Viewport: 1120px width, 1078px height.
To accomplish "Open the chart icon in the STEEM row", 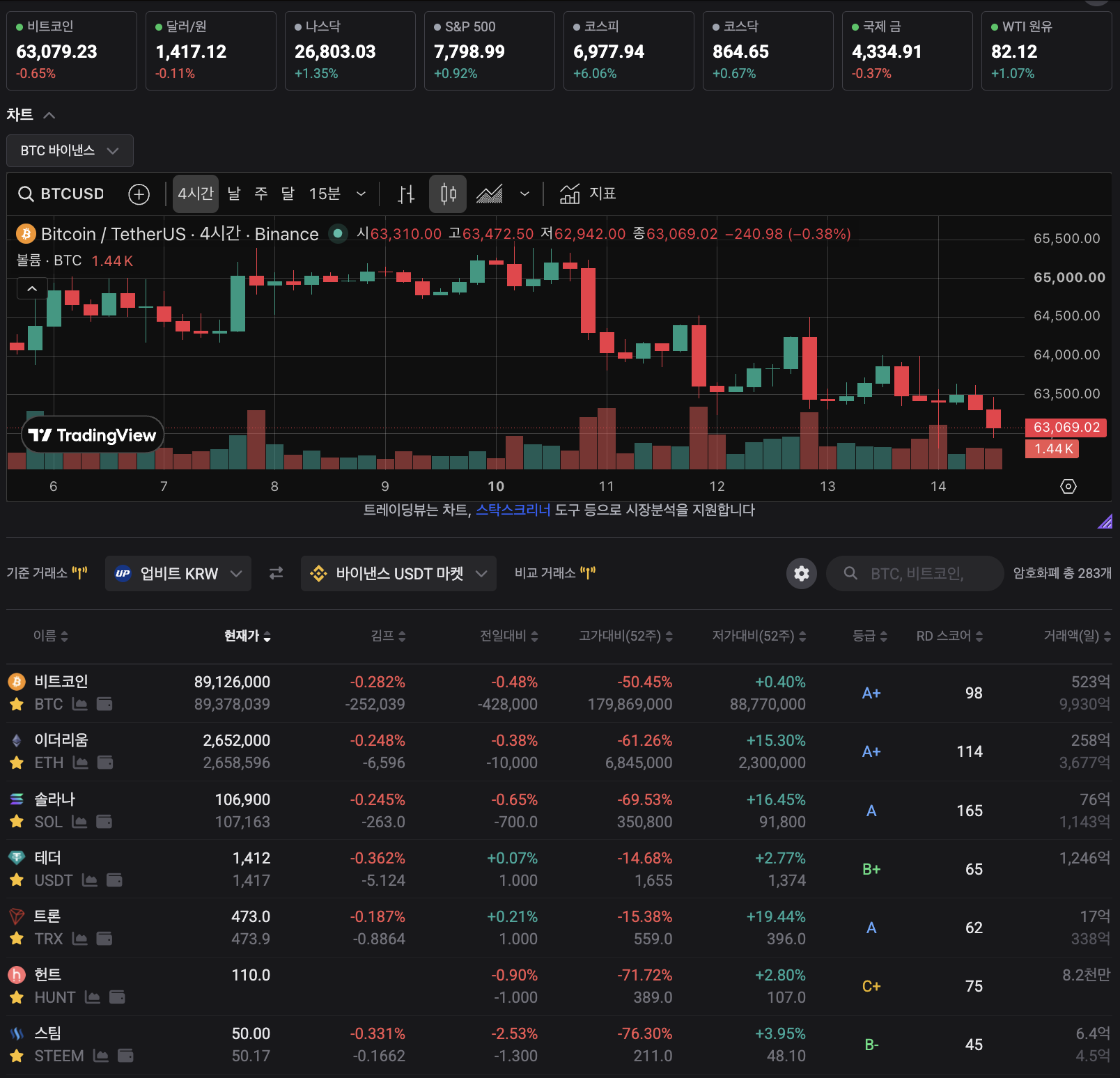I will pos(101,1056).
